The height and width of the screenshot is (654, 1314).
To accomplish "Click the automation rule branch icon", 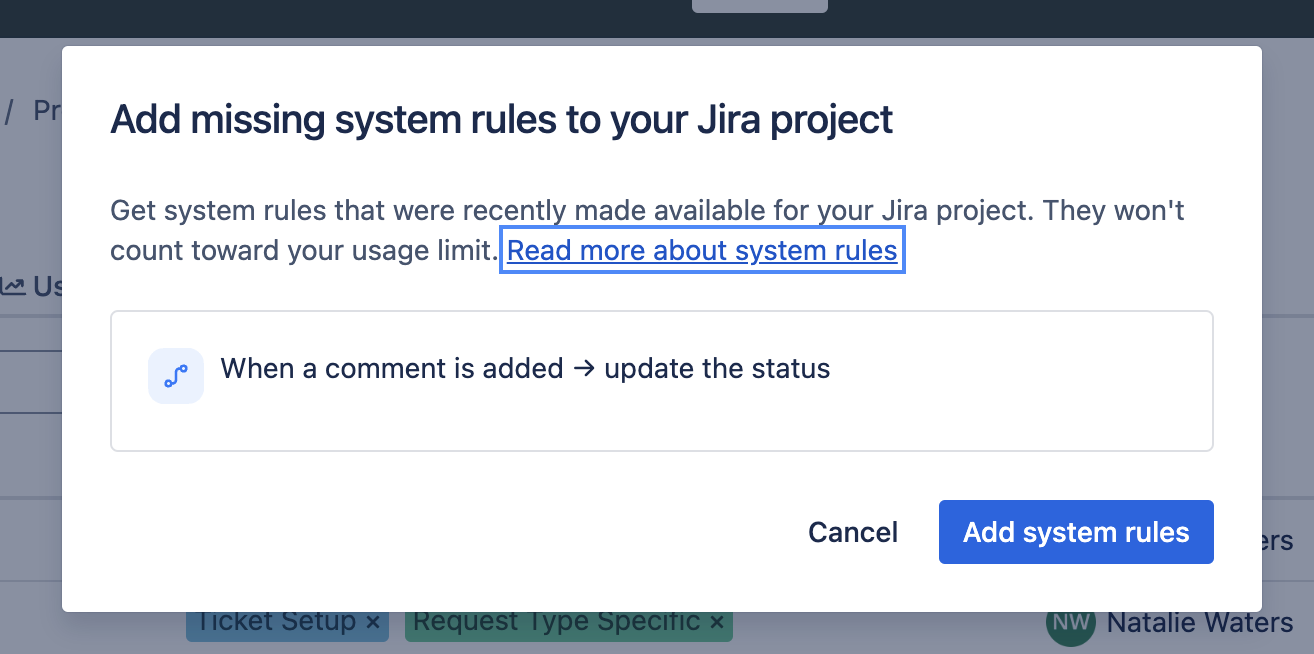I will click(x=176, y=376).
